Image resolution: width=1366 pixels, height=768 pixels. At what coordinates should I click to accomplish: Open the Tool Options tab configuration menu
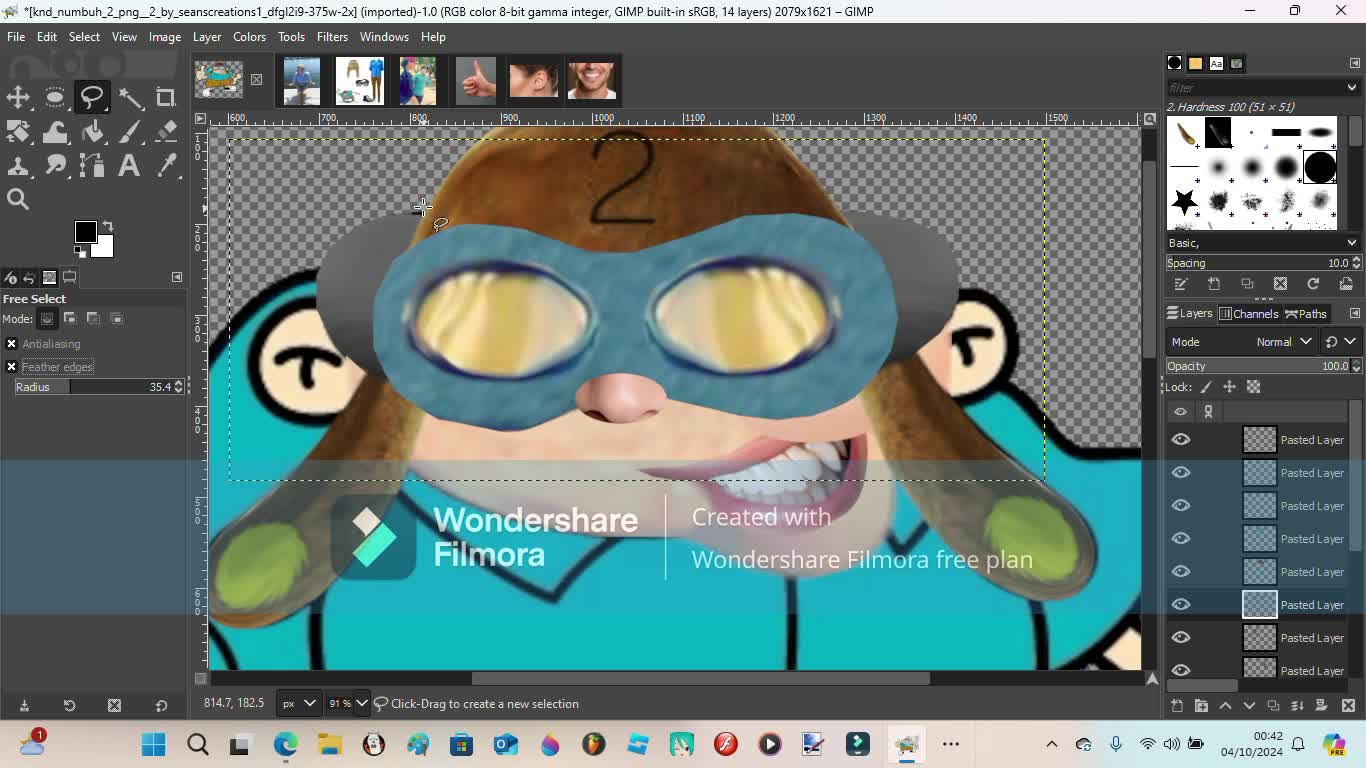pyautogui.click(x=177, y=277)
